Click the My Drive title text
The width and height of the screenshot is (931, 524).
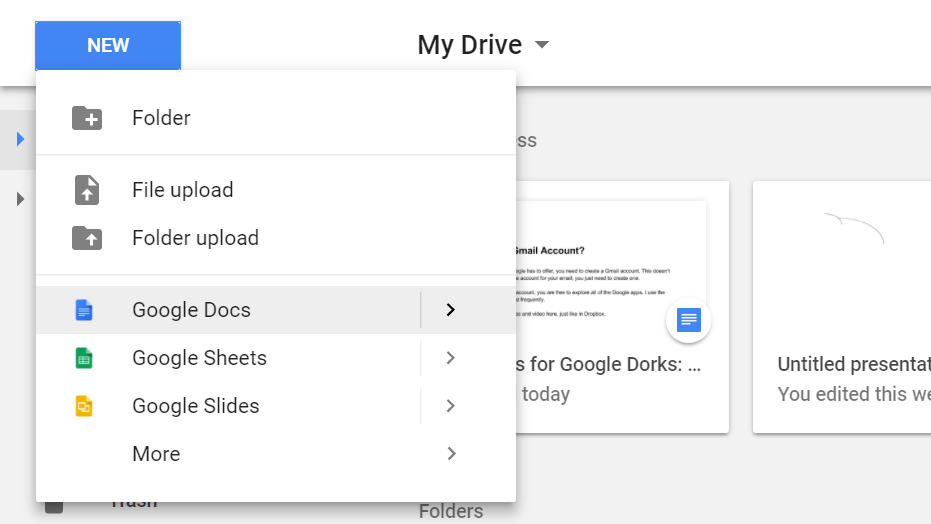469,45
